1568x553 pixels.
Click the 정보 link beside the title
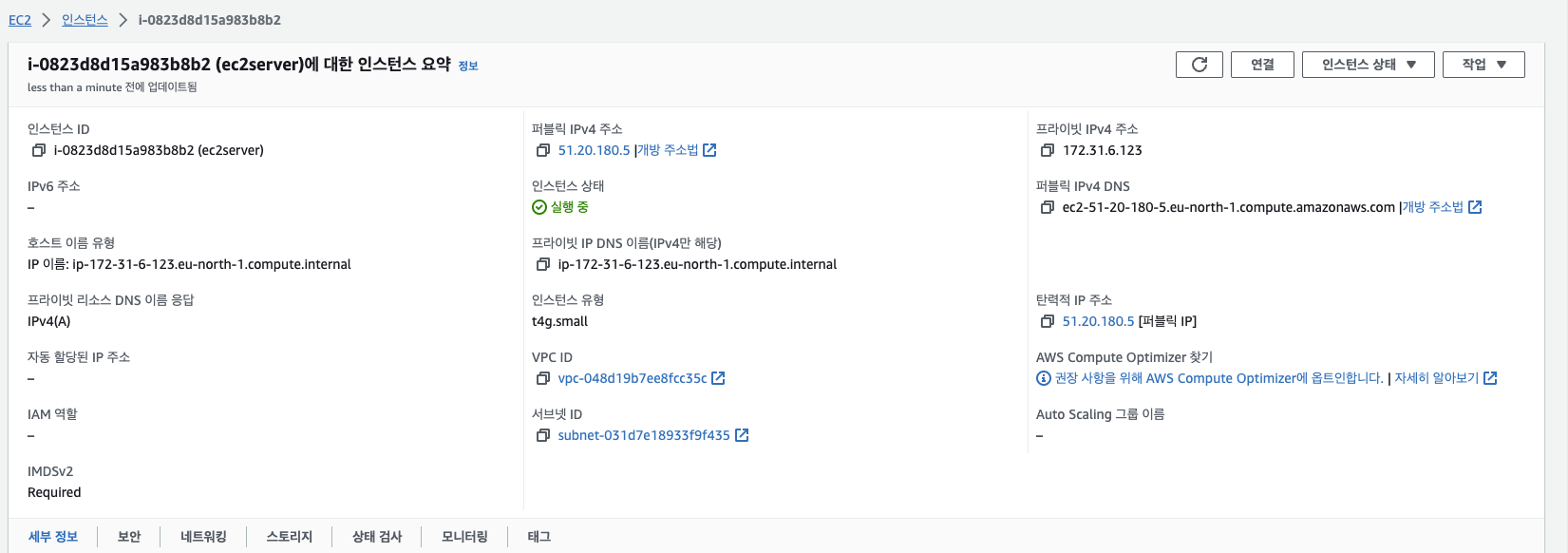click(468, 67)
